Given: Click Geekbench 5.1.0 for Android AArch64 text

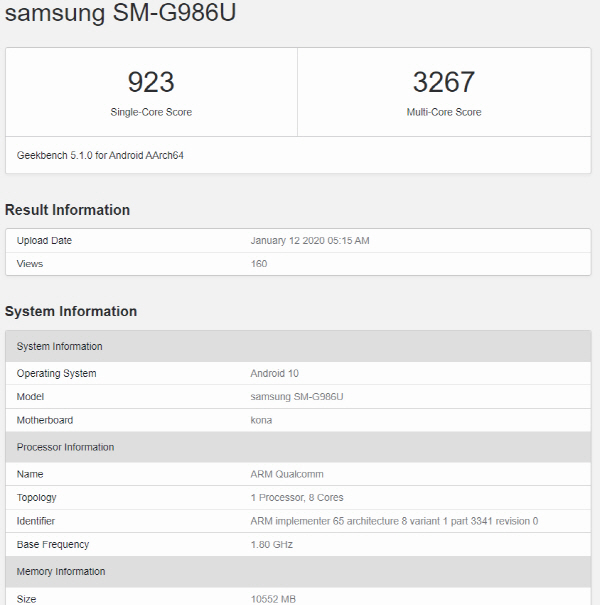Looking at the screenshot, I should pyautogui.click(x=100, y=155).
